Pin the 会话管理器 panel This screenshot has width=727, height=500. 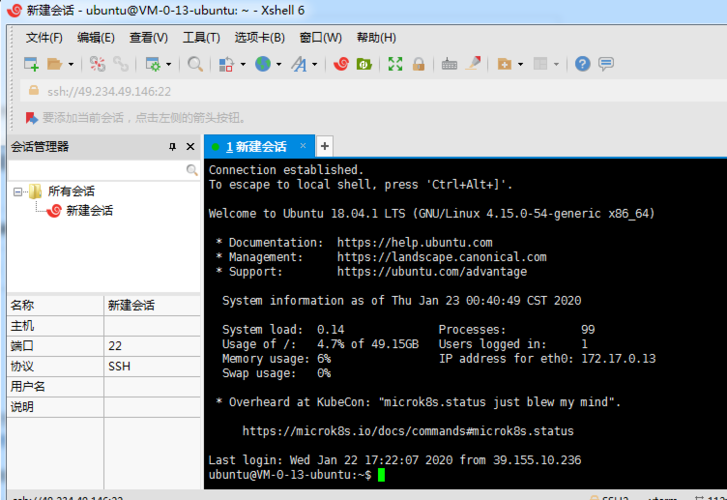[172, 147]
